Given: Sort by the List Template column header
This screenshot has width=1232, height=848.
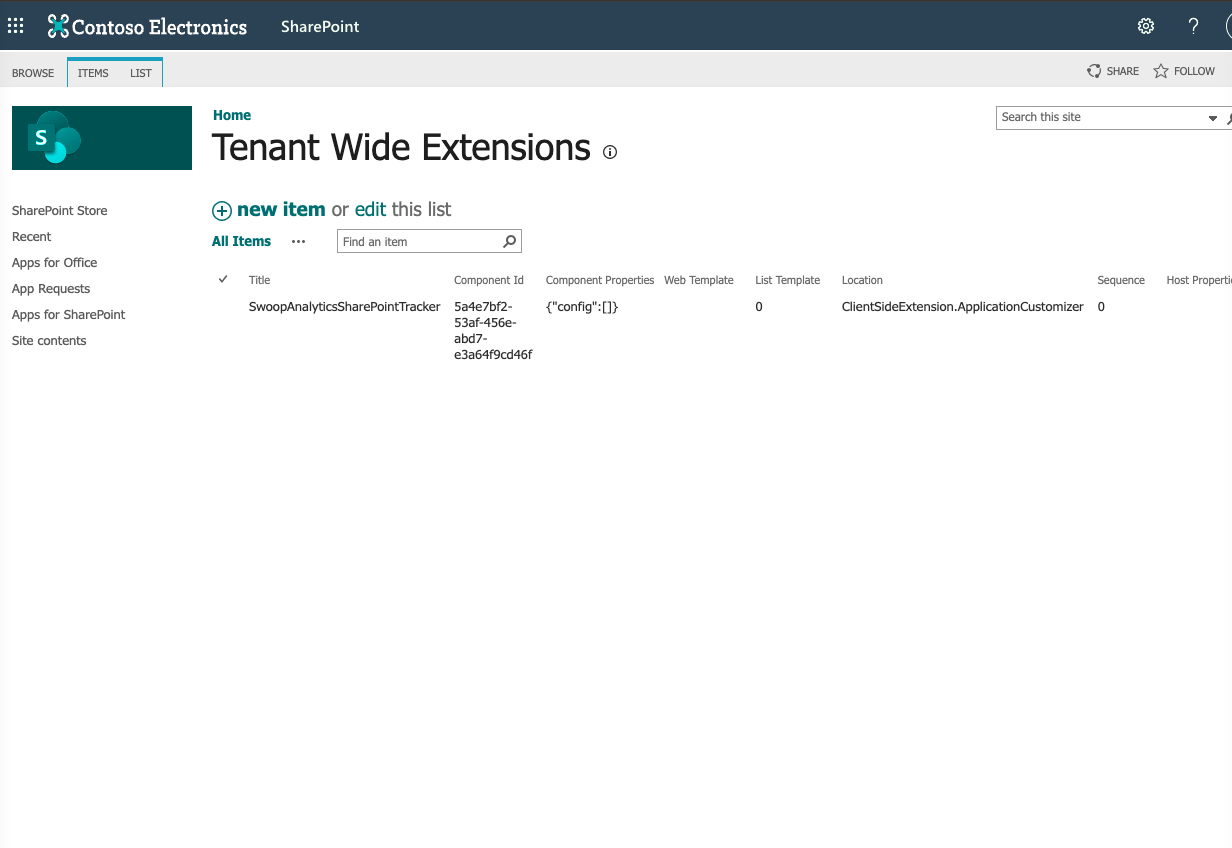Looking at the screenshot, I should click(788, 280).
